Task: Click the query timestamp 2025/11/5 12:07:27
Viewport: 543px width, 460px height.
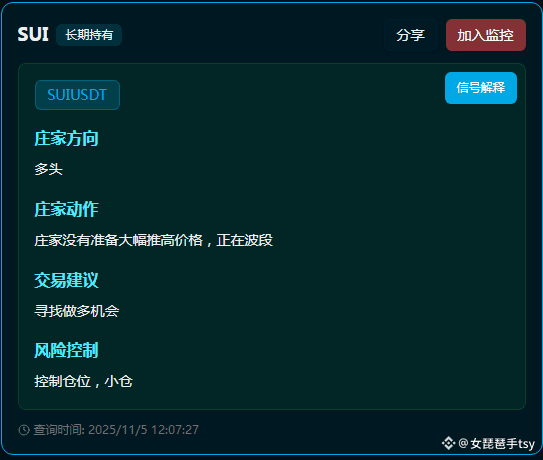Action: pyautogui.click(x=143, y=430)
